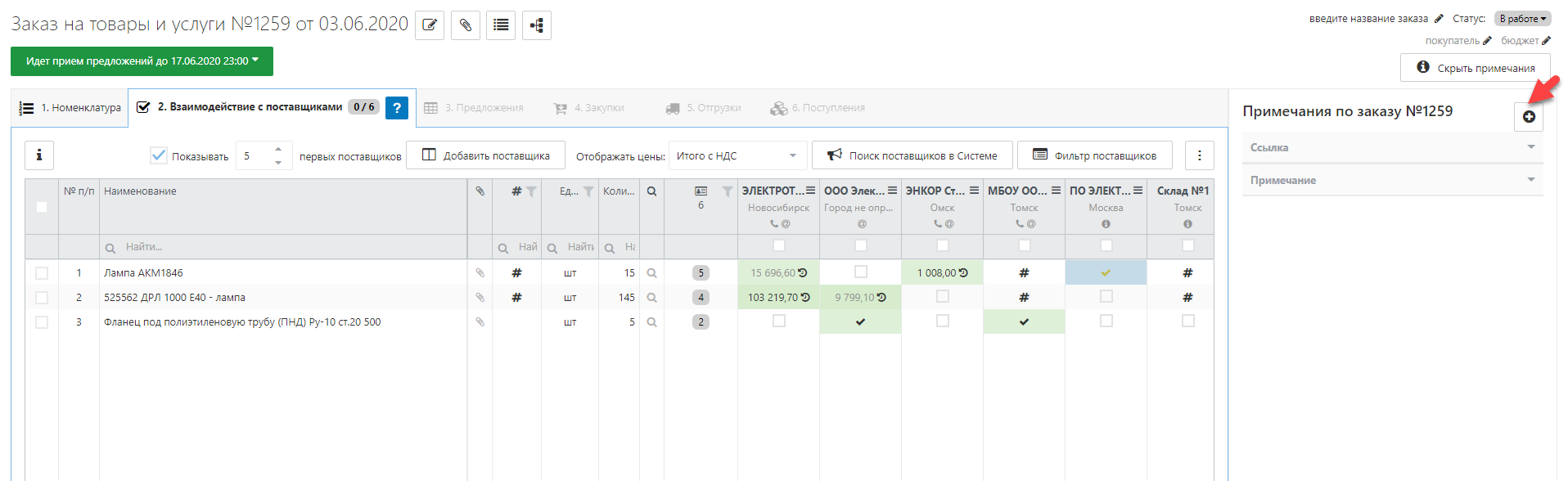Add a note with the plus icon
Image resolution: width=1568 pixels, height=481 pixels.
pos(1528,117)
